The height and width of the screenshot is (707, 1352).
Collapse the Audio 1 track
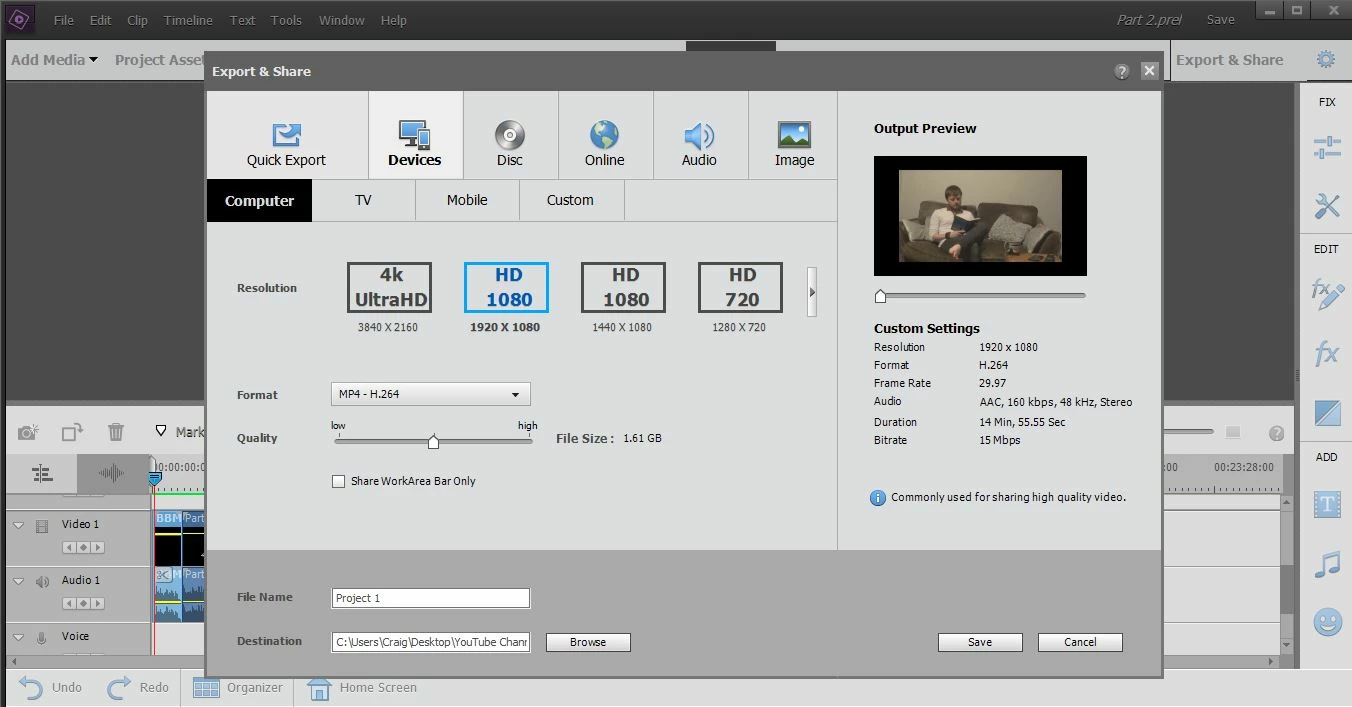click(18, 581)
